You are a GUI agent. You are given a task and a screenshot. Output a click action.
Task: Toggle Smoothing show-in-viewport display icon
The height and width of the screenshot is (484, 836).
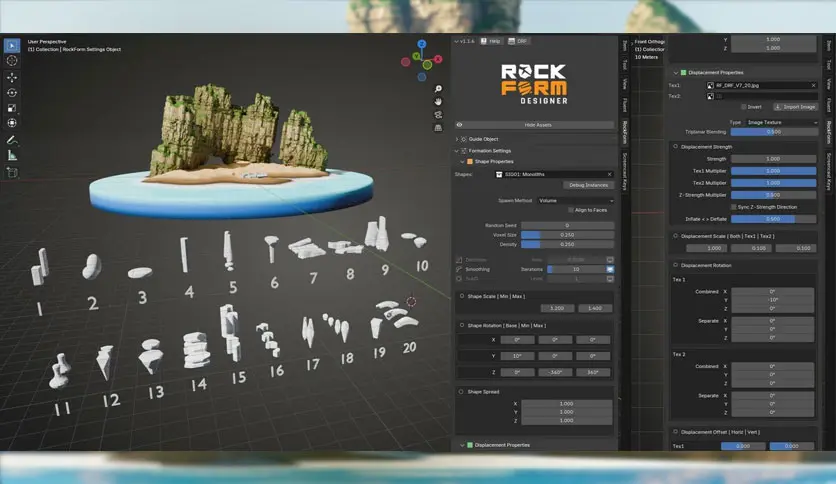(x=610, y=269)
